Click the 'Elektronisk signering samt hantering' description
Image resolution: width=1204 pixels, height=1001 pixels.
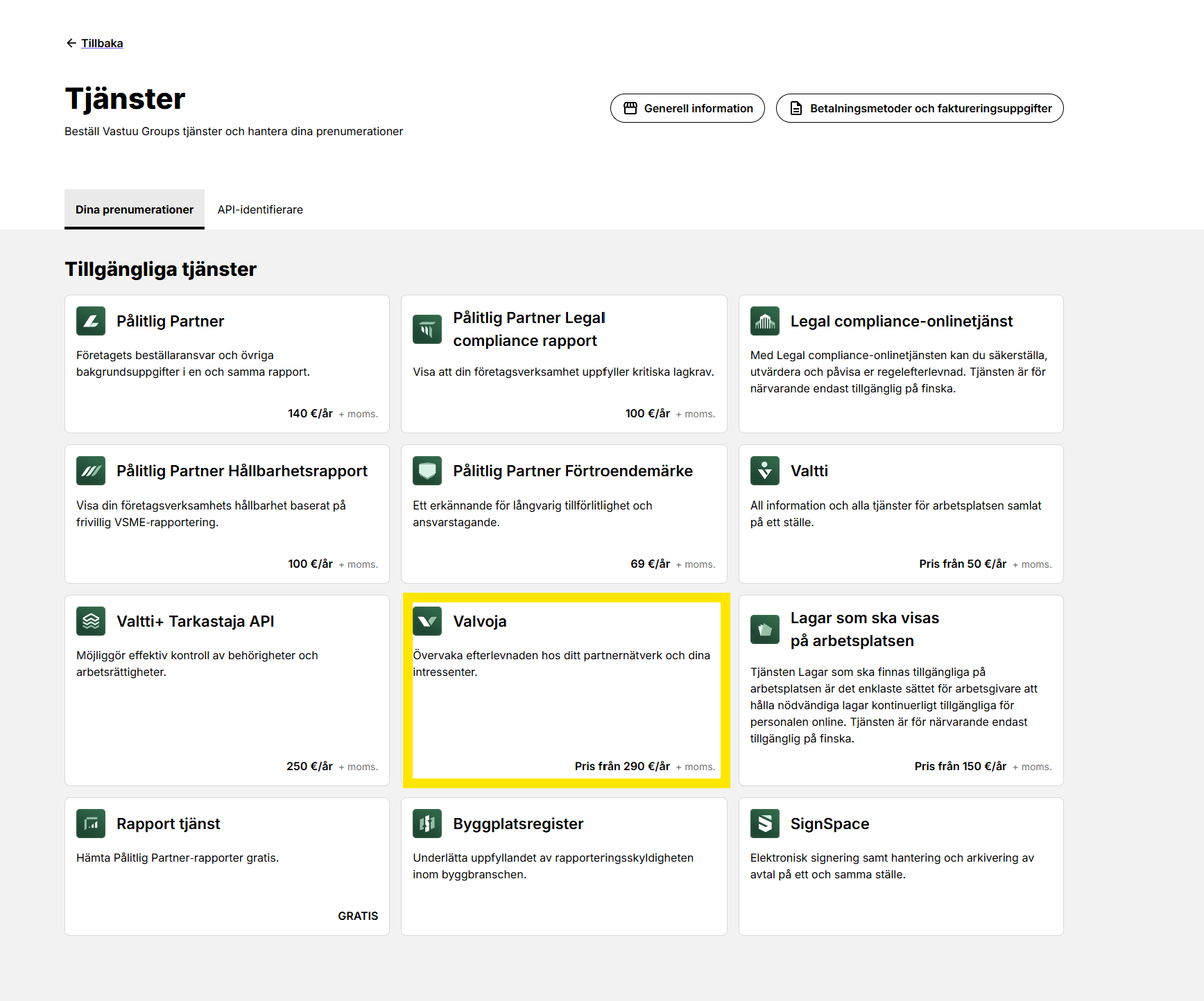892,866
